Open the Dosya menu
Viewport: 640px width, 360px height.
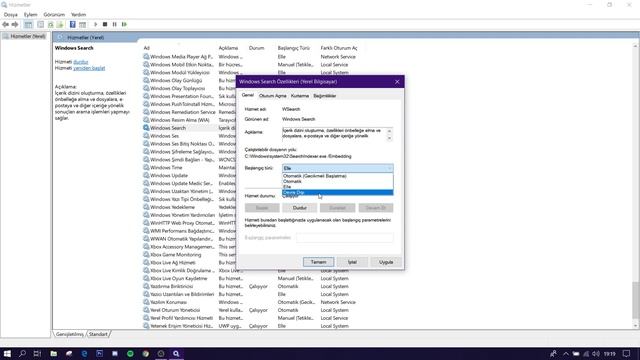[x=11, y=14]
